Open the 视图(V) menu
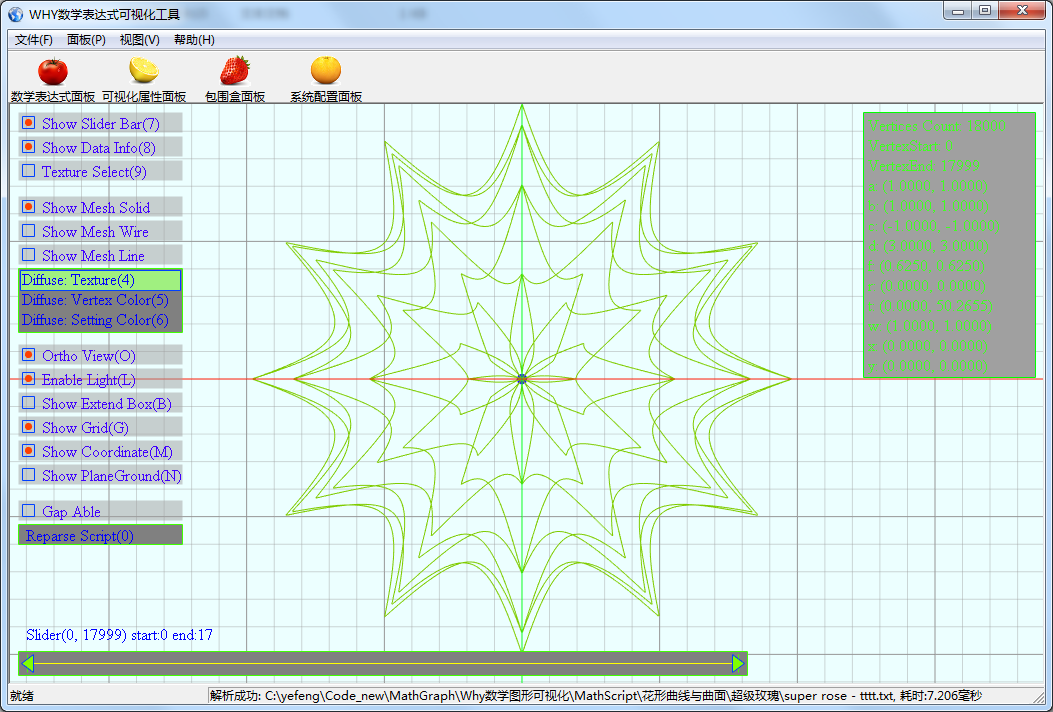The image size is (1053, 712). [x=139, y=40]
